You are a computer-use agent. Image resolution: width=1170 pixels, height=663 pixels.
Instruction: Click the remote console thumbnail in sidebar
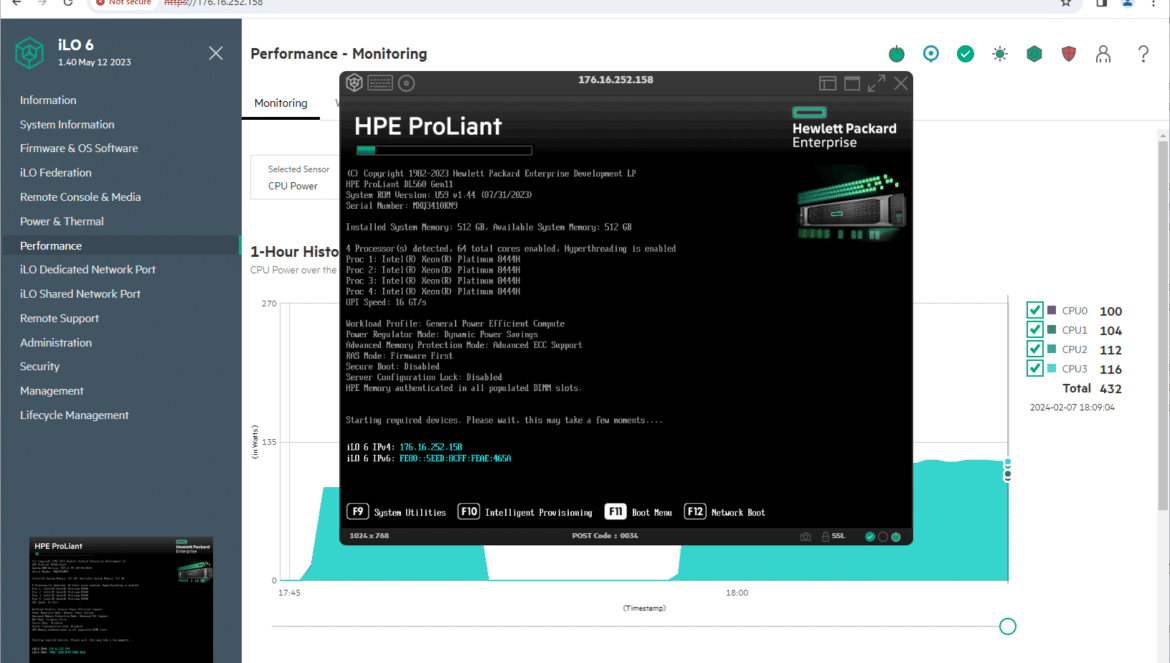121,600
